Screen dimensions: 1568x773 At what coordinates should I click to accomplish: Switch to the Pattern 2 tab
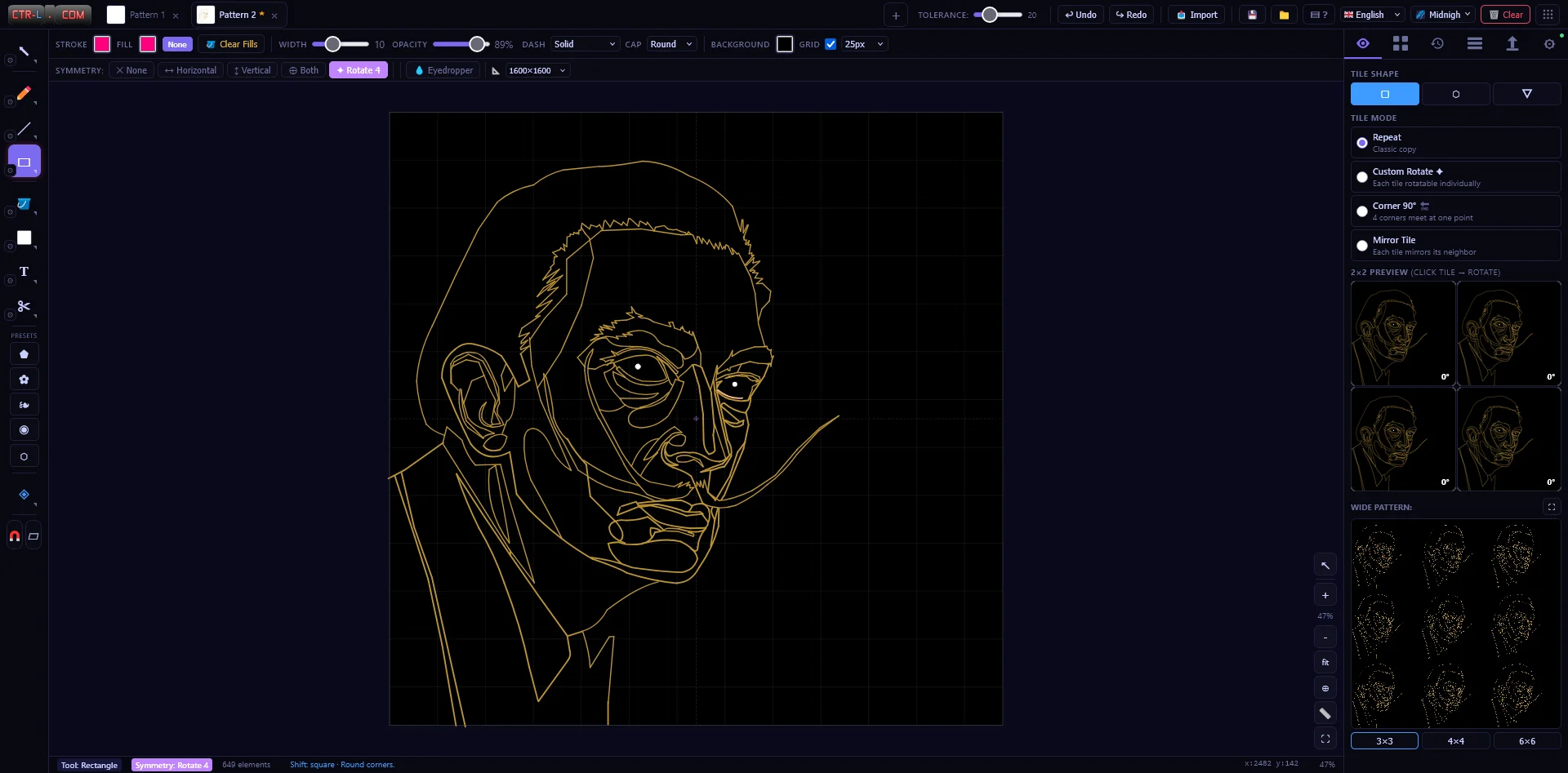pos(238,15)
